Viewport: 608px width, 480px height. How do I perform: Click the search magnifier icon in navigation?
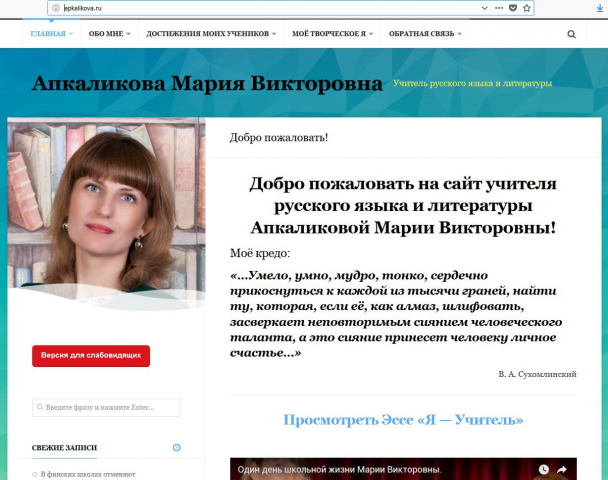[x=572, y=34]
